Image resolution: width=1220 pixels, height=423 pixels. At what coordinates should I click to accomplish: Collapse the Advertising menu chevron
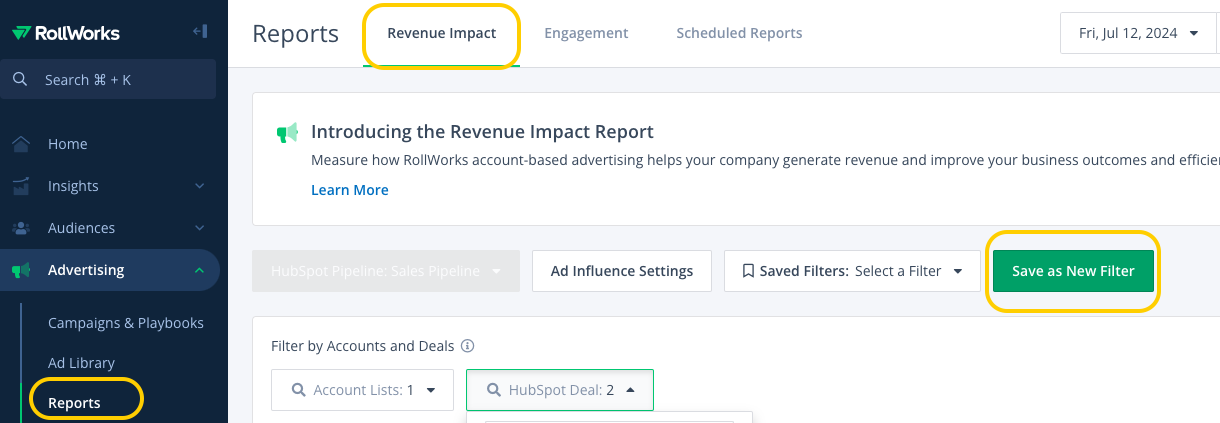coord(199,270)
